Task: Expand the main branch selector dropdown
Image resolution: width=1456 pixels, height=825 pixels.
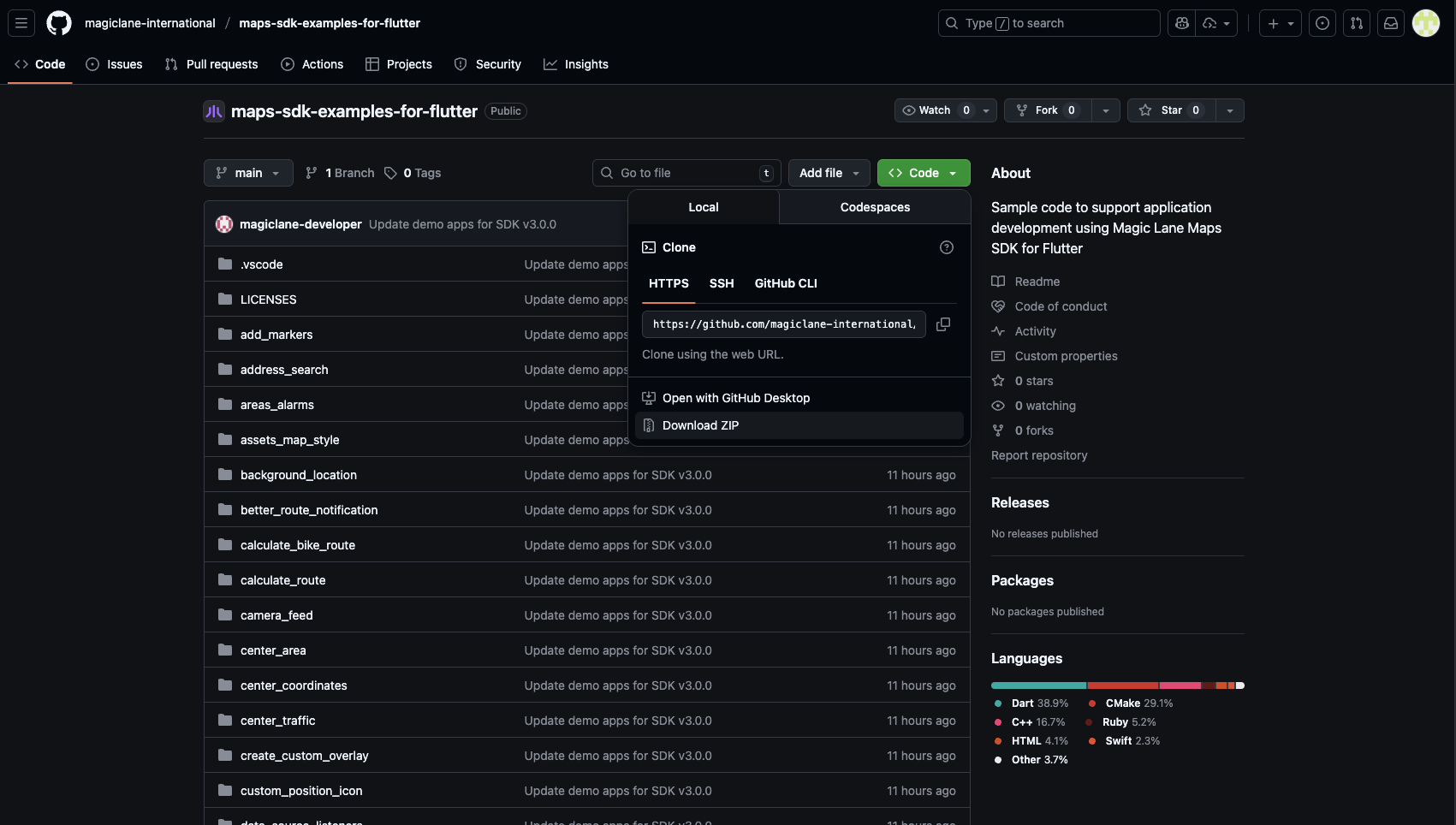Action: (x=248, y=173)
